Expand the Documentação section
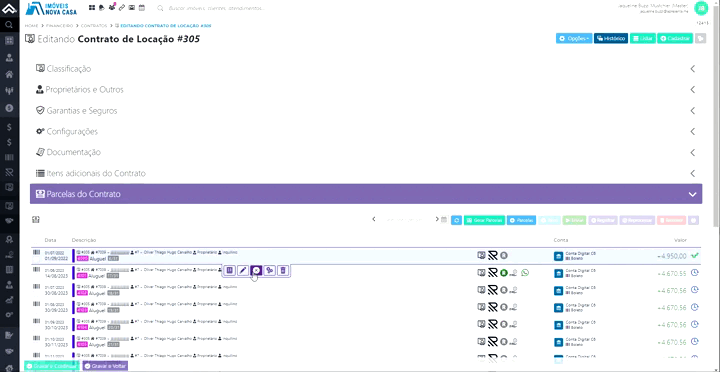The height and width of the screenshot is (372, 720). click(366, 152)
